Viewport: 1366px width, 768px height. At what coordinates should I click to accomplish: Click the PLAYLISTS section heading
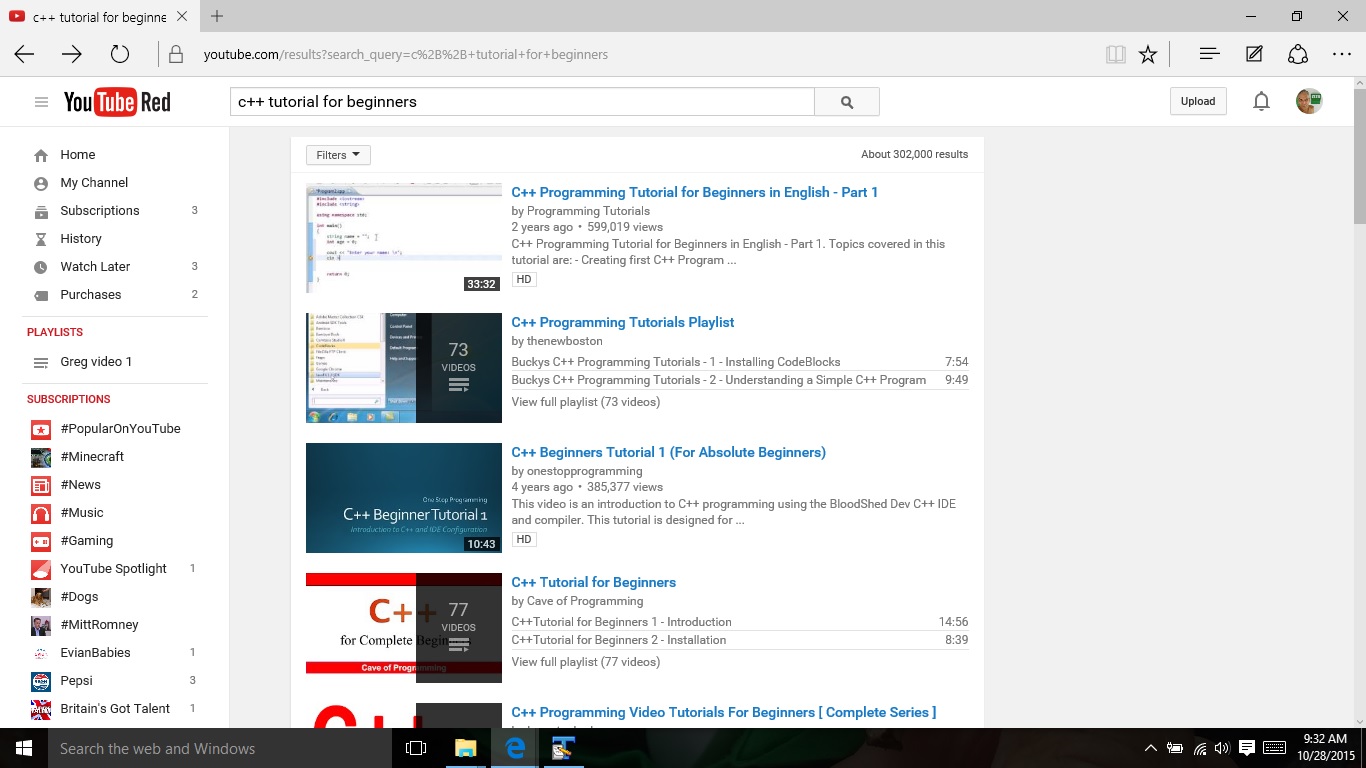pos(55,332)
